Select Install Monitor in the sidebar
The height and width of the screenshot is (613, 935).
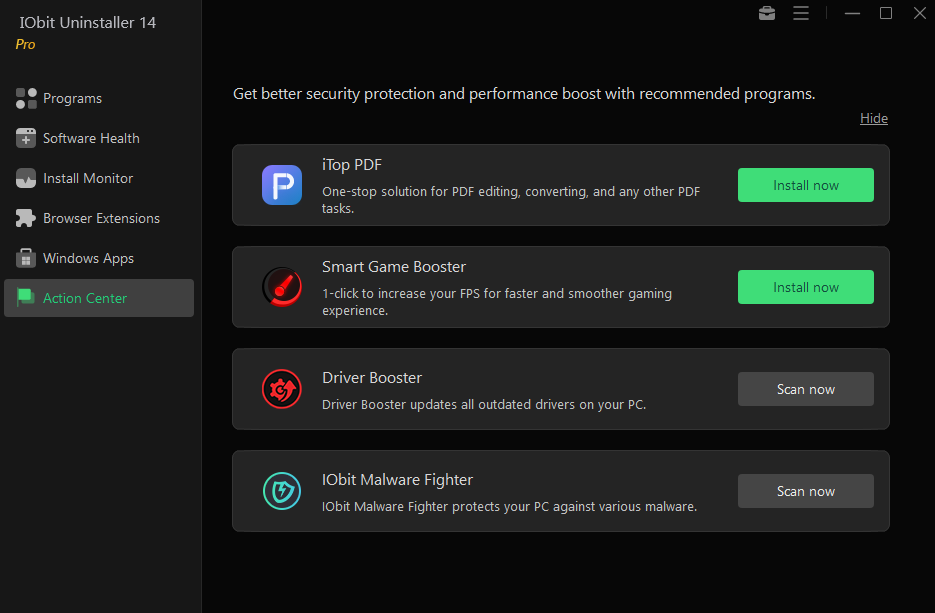[99, 178]
